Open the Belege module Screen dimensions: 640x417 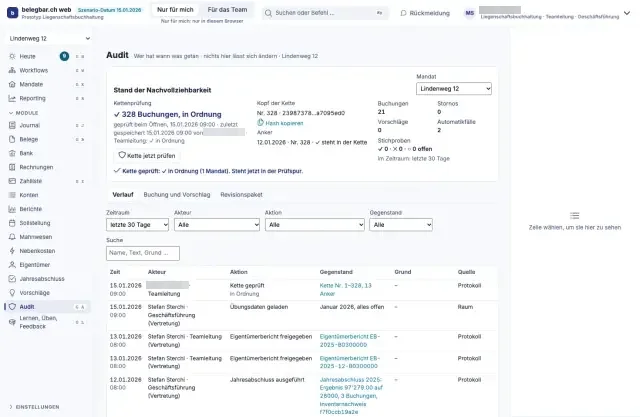(47, 139)
